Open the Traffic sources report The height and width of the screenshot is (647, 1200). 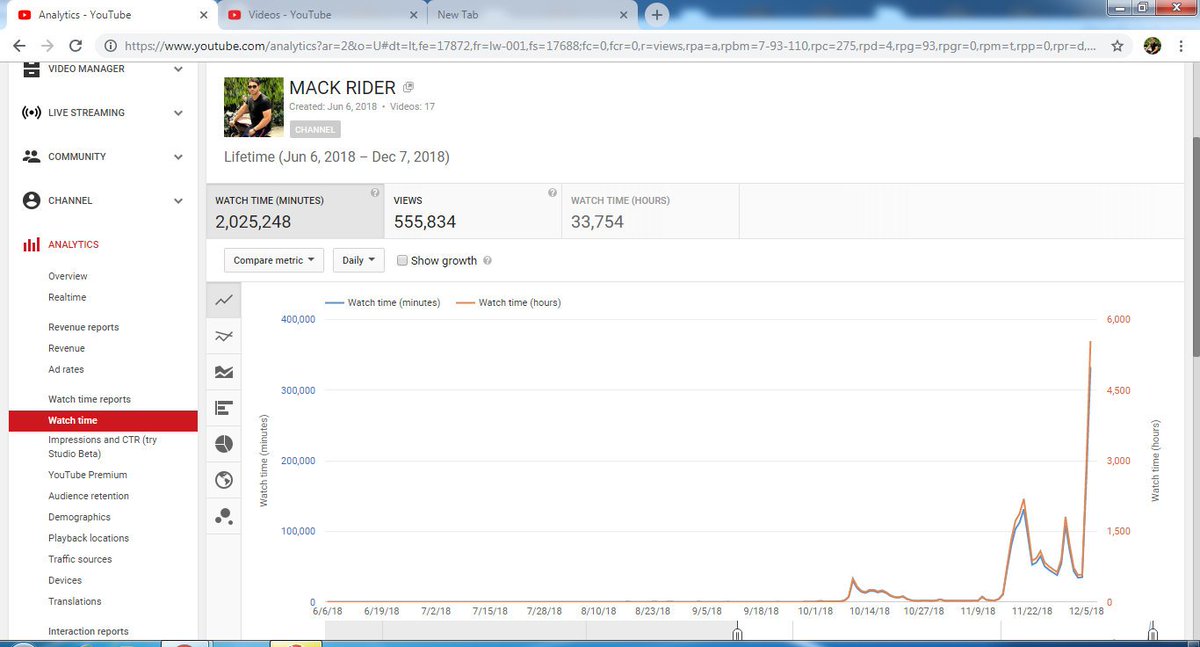click(80, 559)
